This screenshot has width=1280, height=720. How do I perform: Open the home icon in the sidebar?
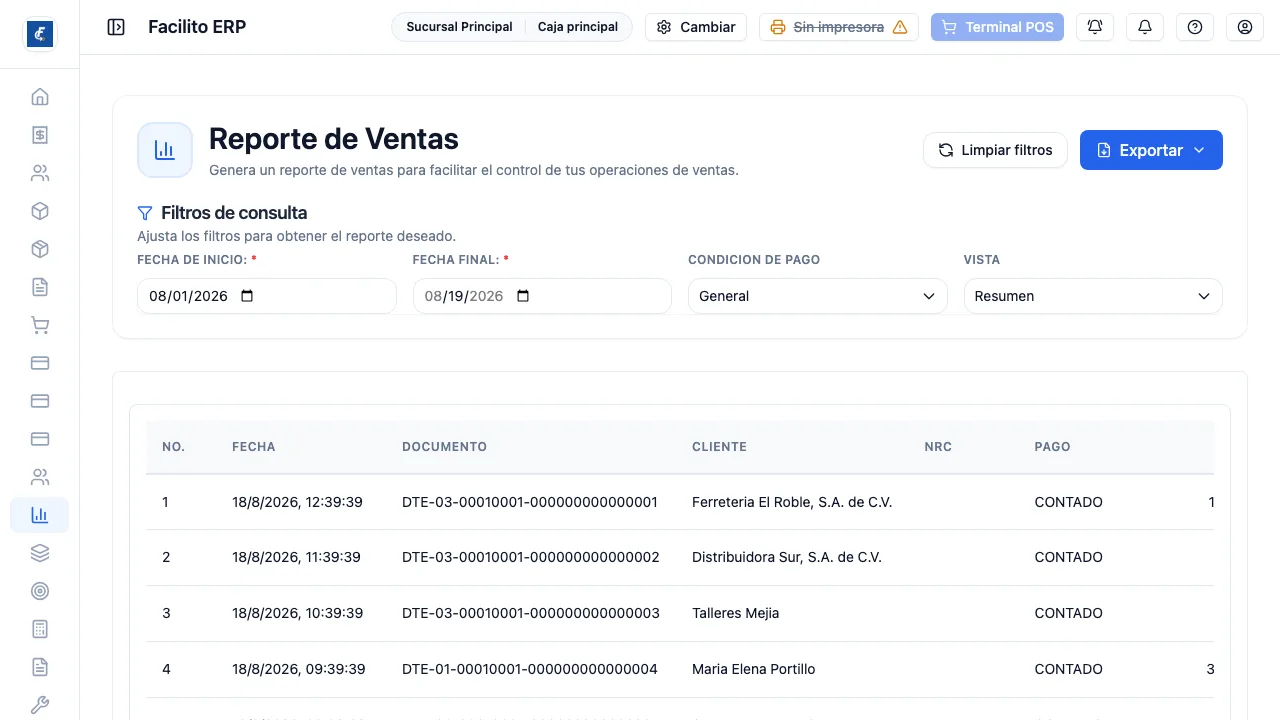pyautogui.click(x=40, y=97)
